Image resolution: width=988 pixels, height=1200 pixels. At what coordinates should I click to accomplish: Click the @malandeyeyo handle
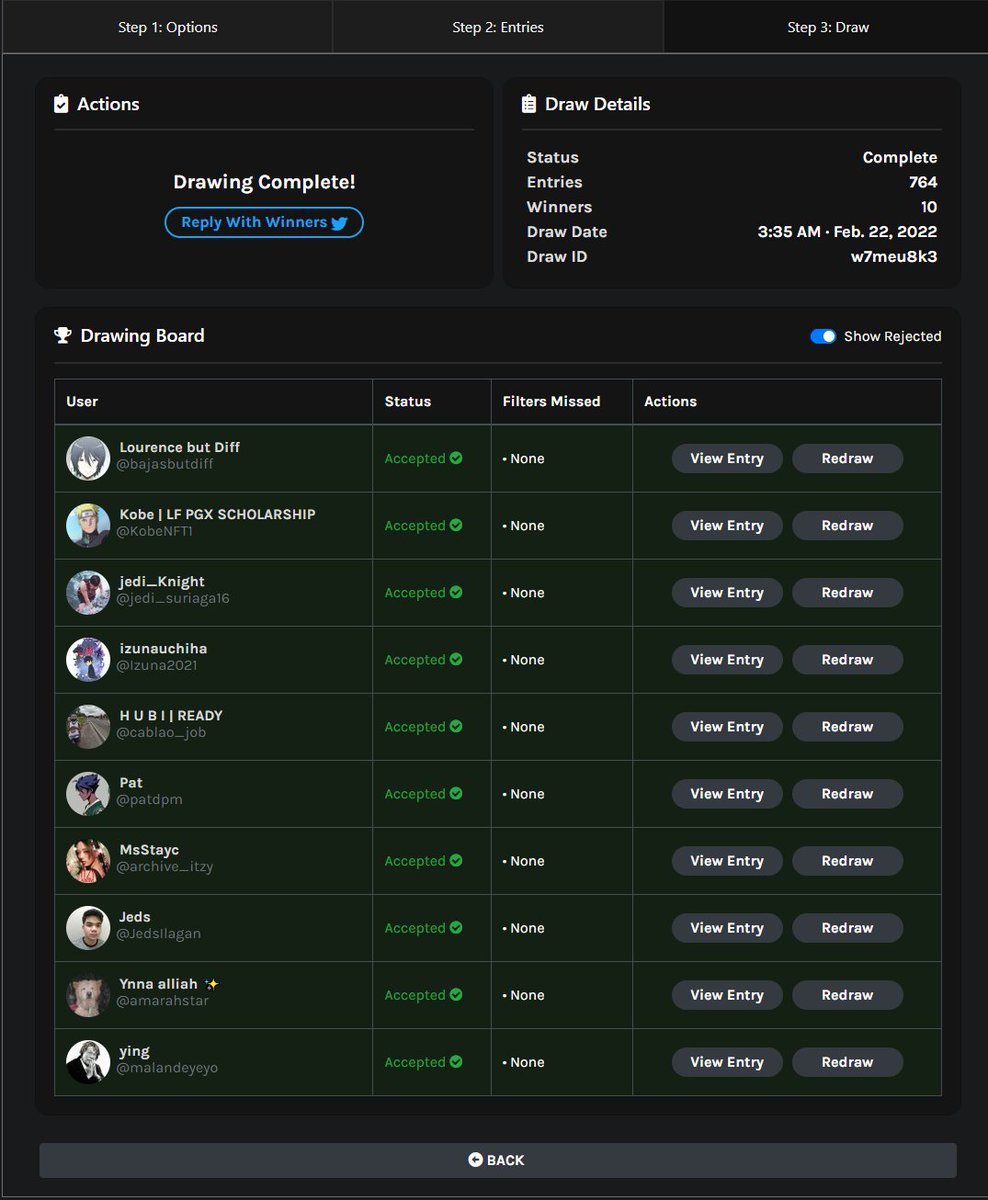[167, 1068]
